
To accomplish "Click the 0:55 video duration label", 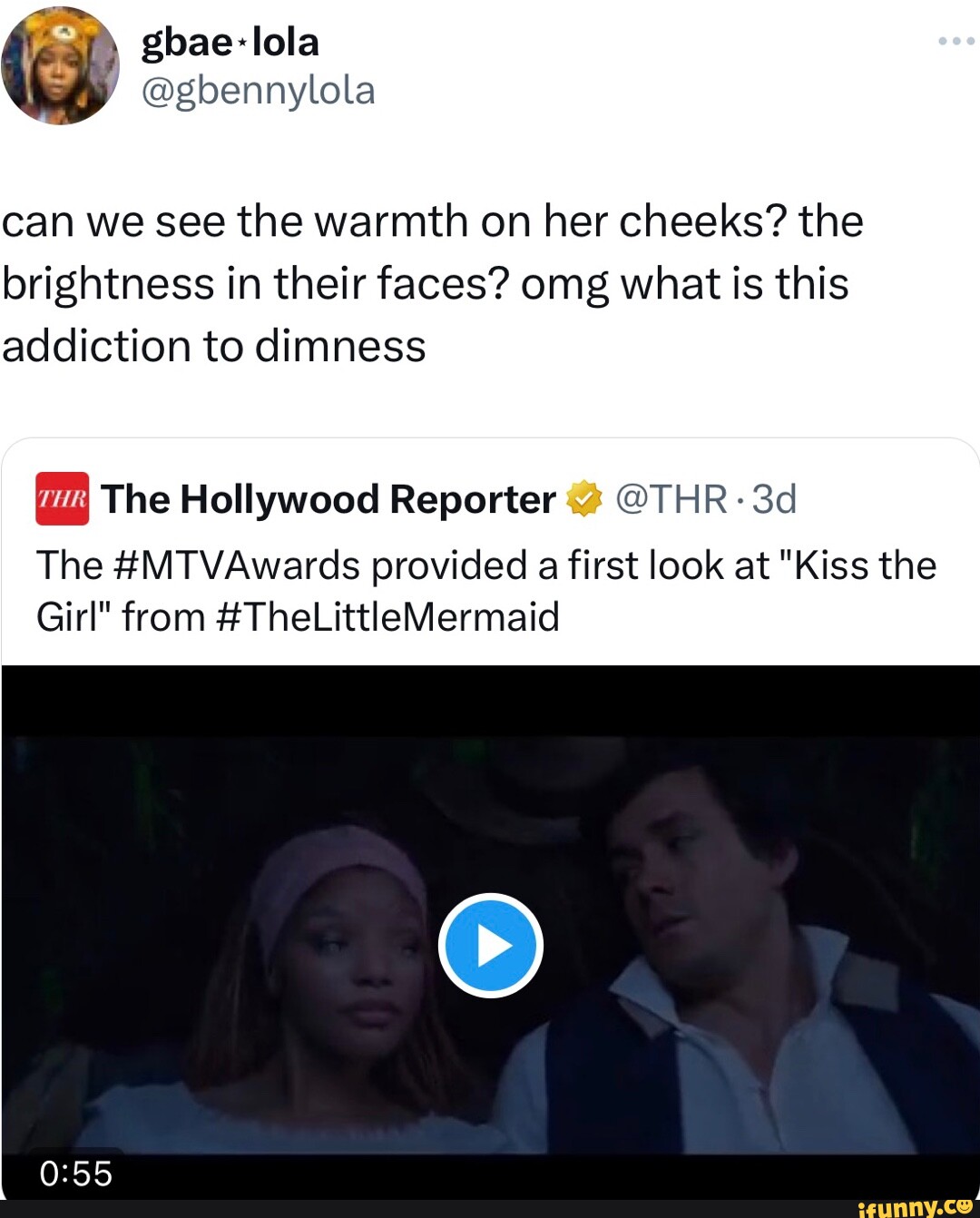I will [76, 1174].
